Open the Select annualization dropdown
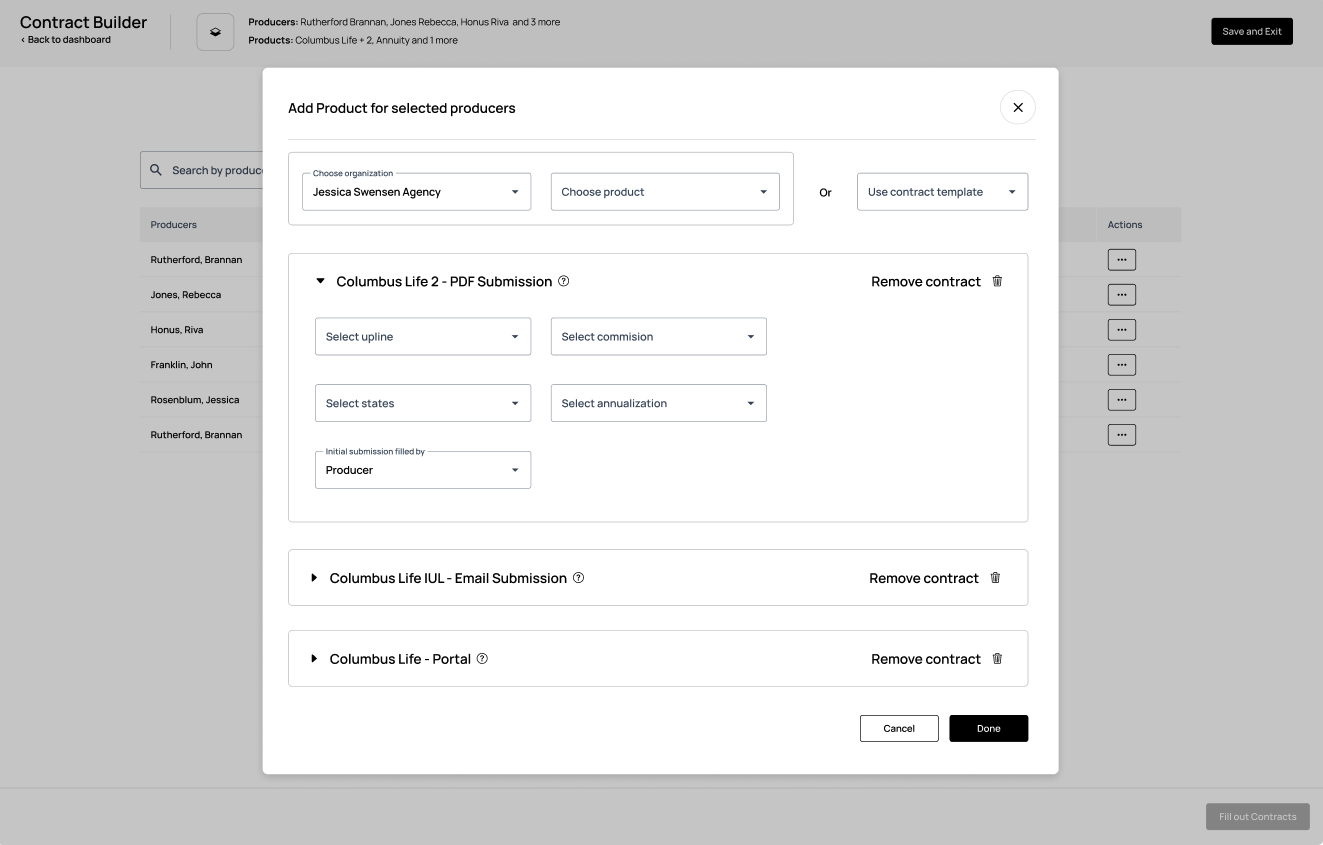This screenshot has width=1323, height=845. 658,404
